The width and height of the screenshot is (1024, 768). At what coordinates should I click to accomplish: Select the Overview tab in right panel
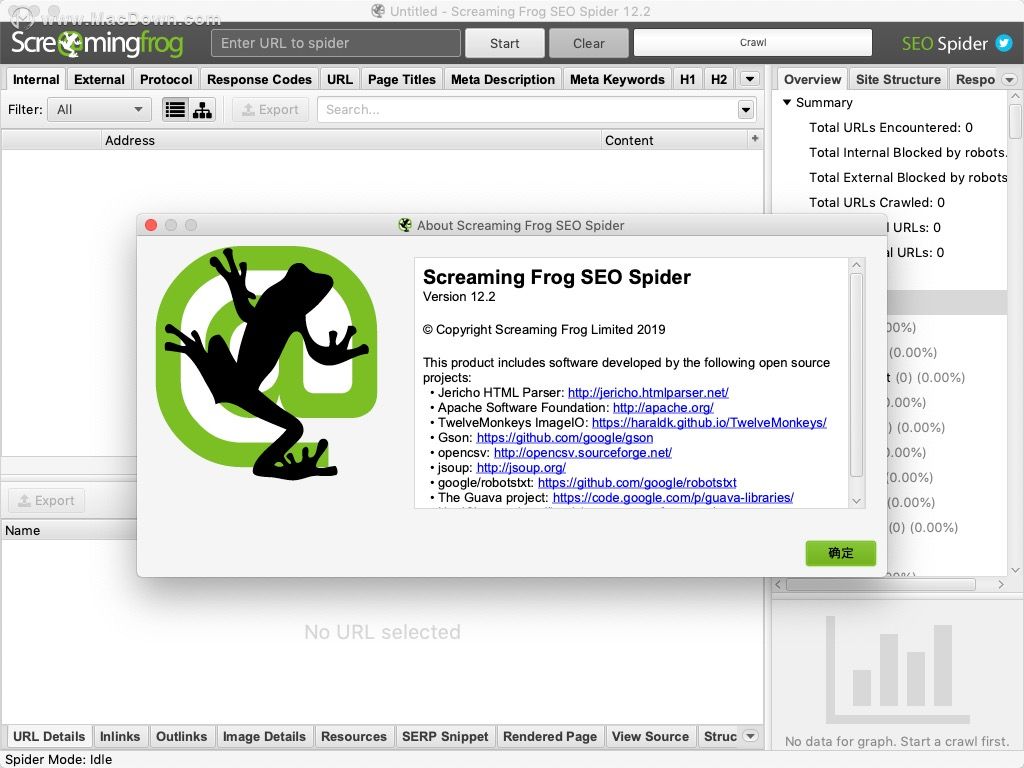pyautogui.click(x=812, y=80)
